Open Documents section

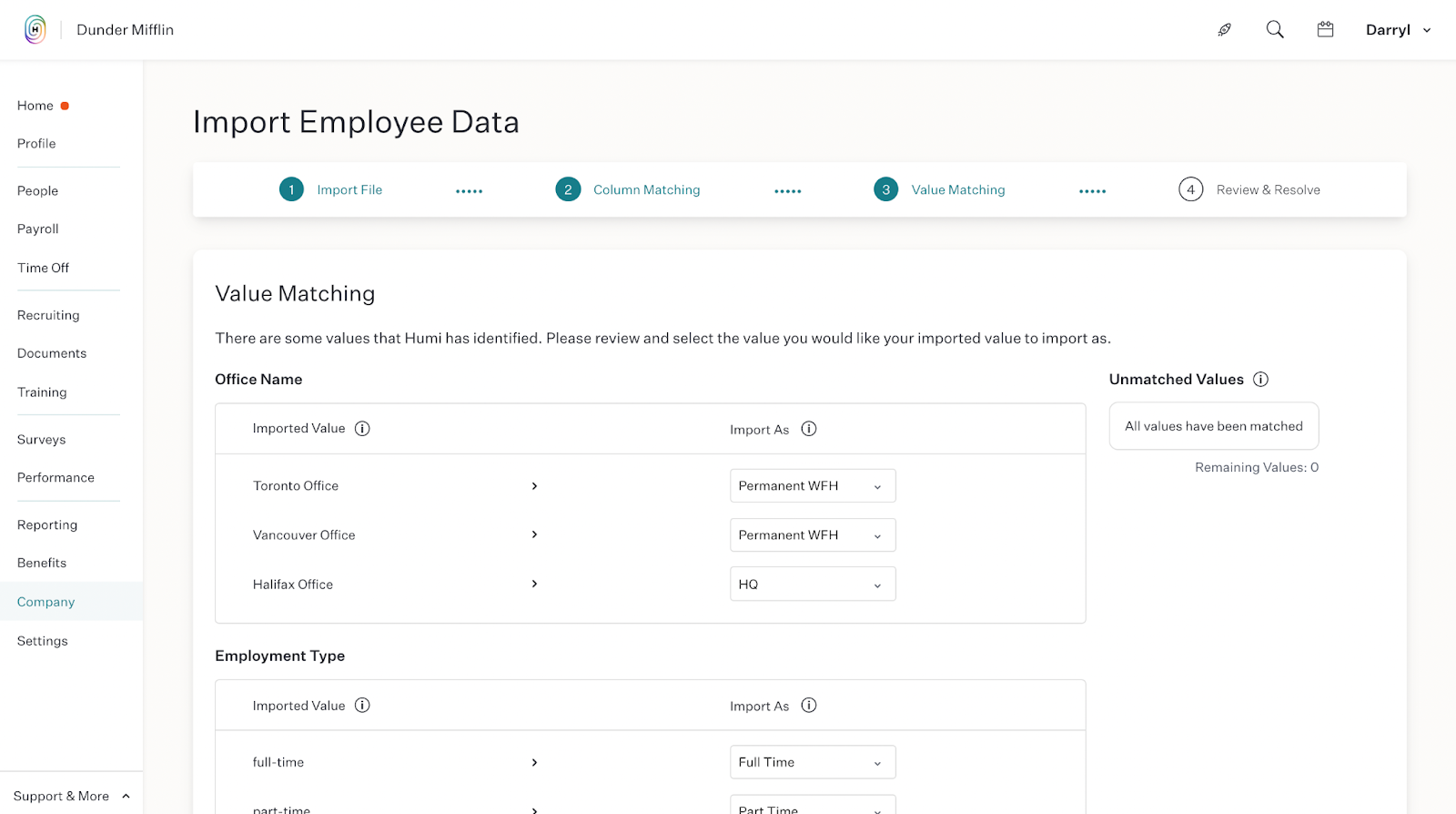(x=52, y=353)
